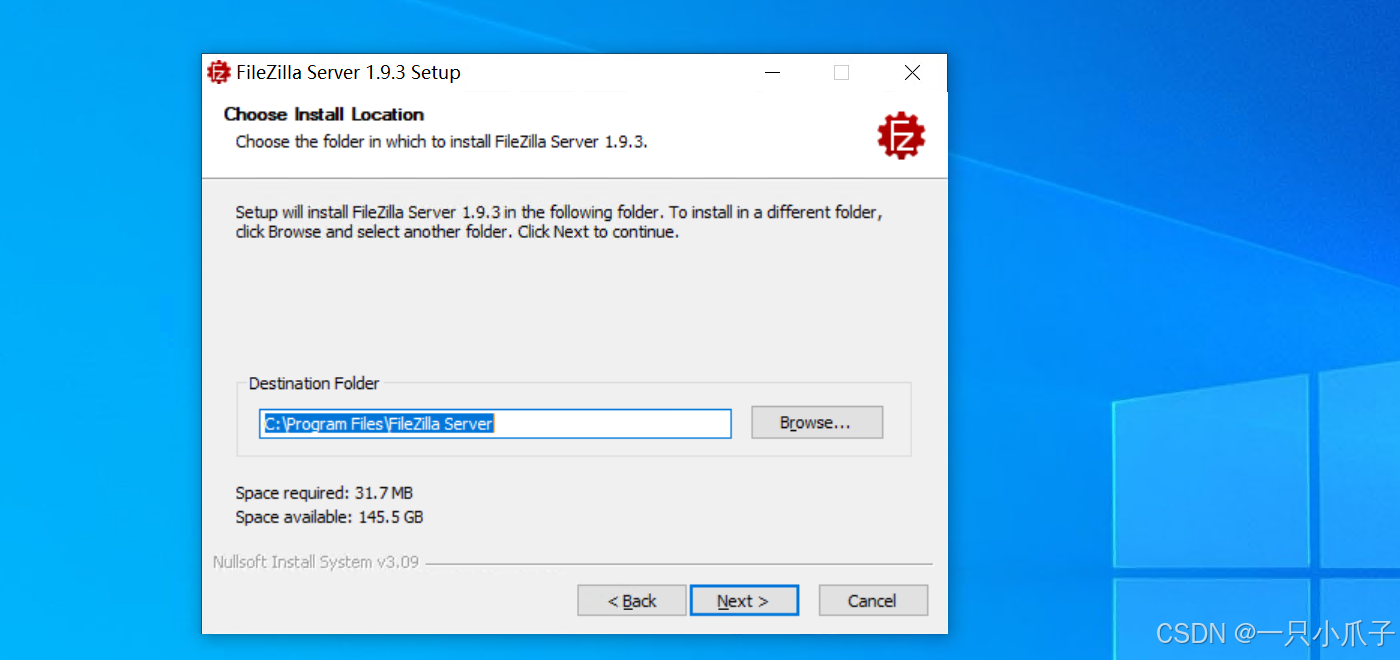This screenshot has width=1400, height=660.
Task: Cancel the FileZilla Server setup
Action: click(873, 600)
